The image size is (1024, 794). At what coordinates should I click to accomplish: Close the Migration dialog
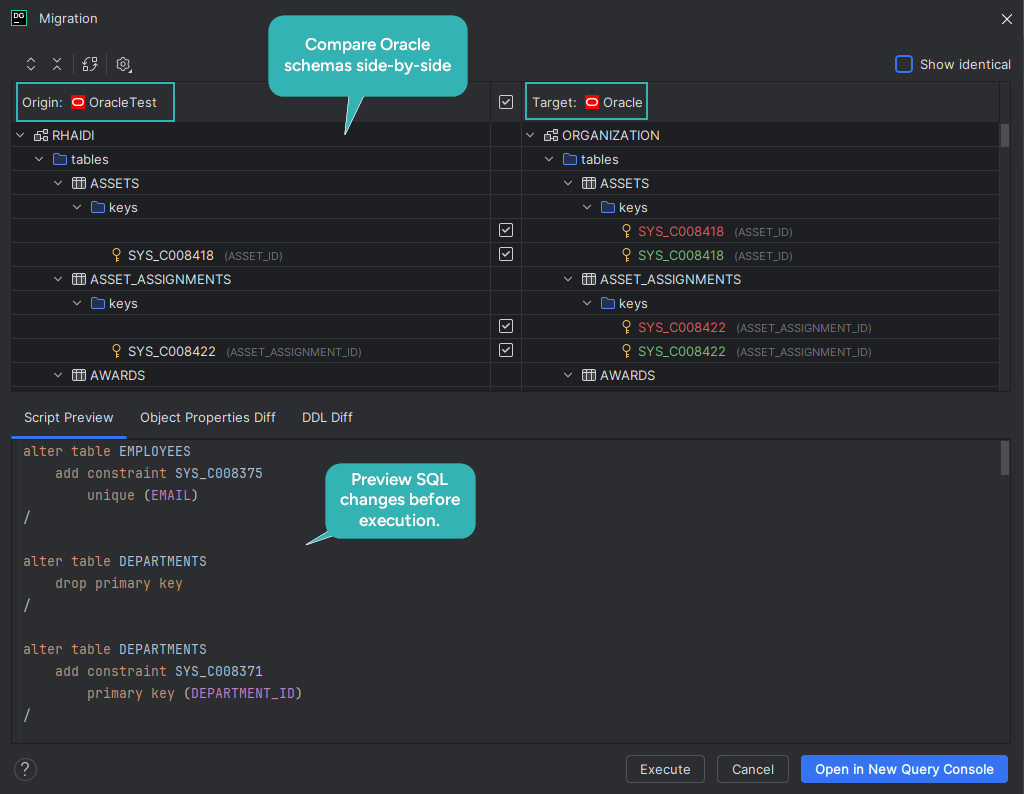click(1006, 19)
